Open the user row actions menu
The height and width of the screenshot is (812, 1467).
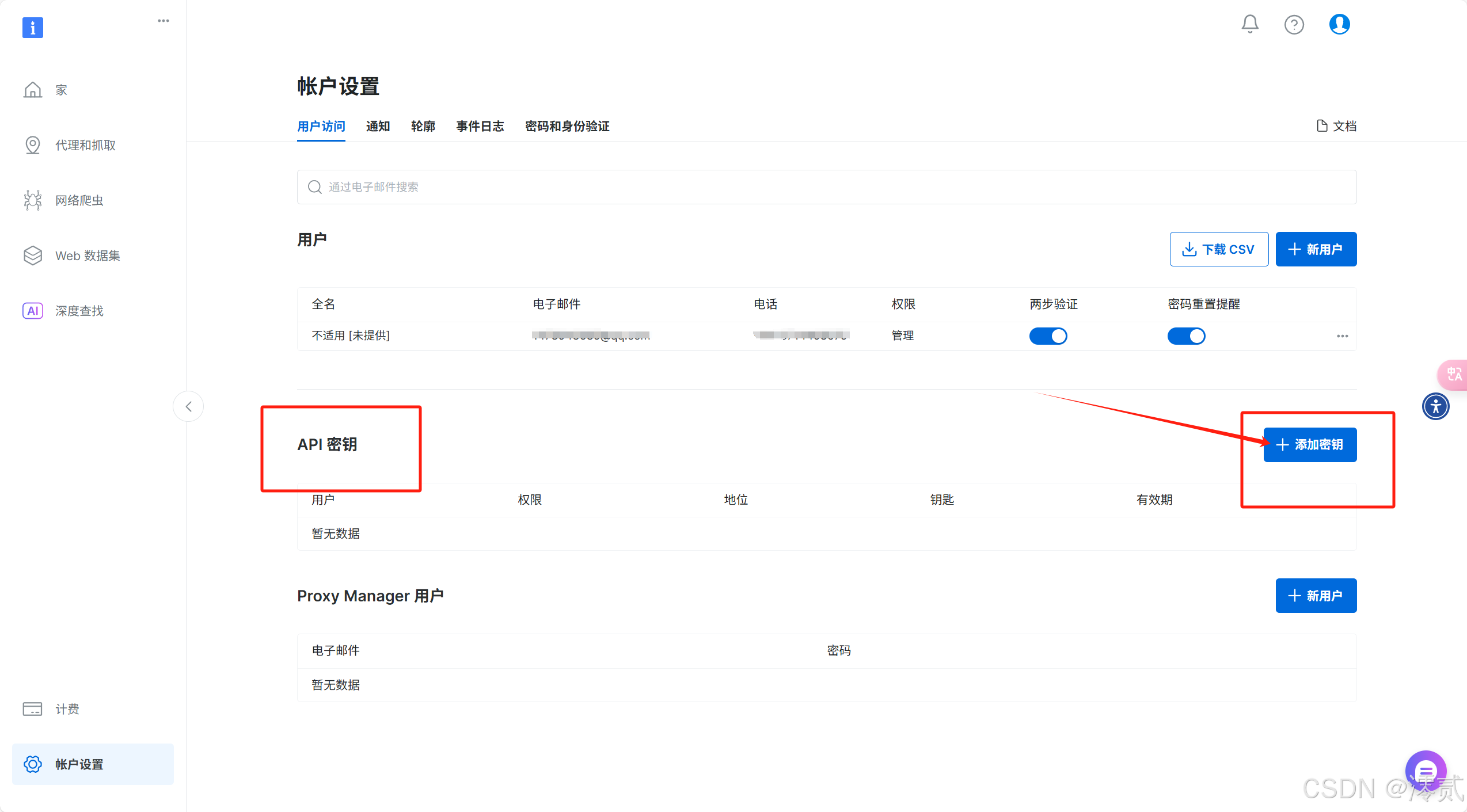tap(1343, 336)
